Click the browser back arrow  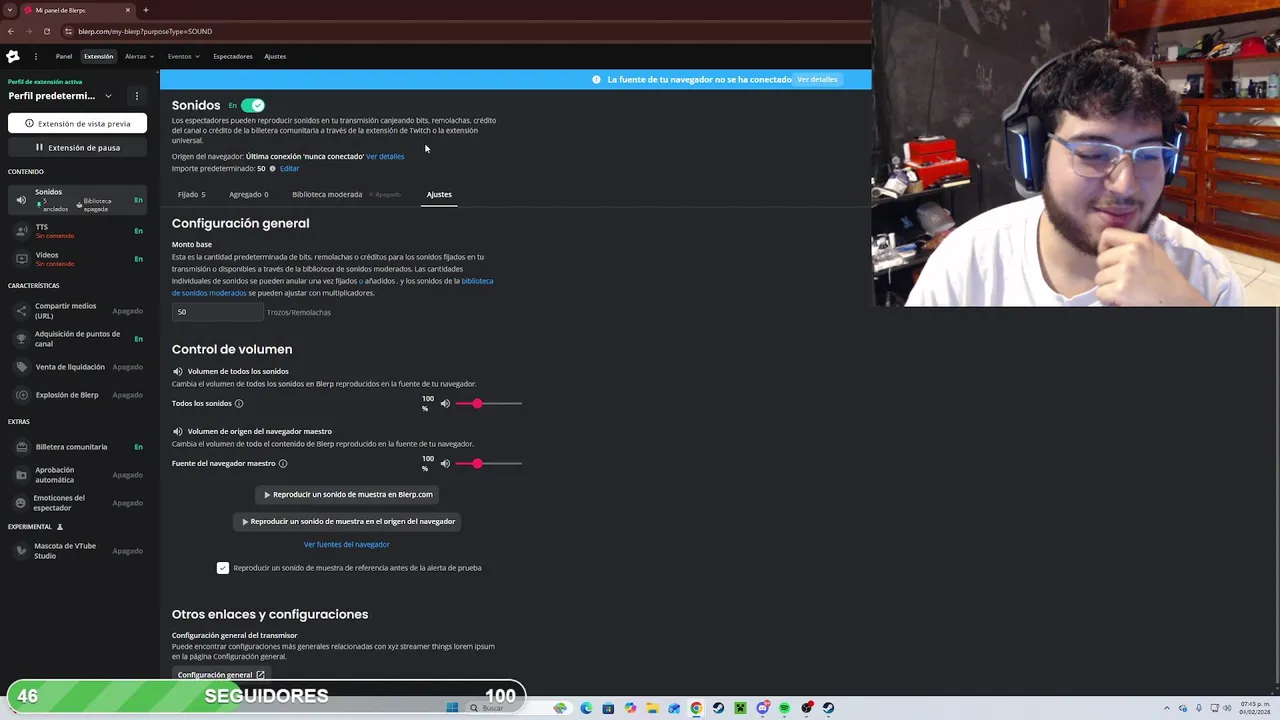pyautogui.click(x=11, y=31)
